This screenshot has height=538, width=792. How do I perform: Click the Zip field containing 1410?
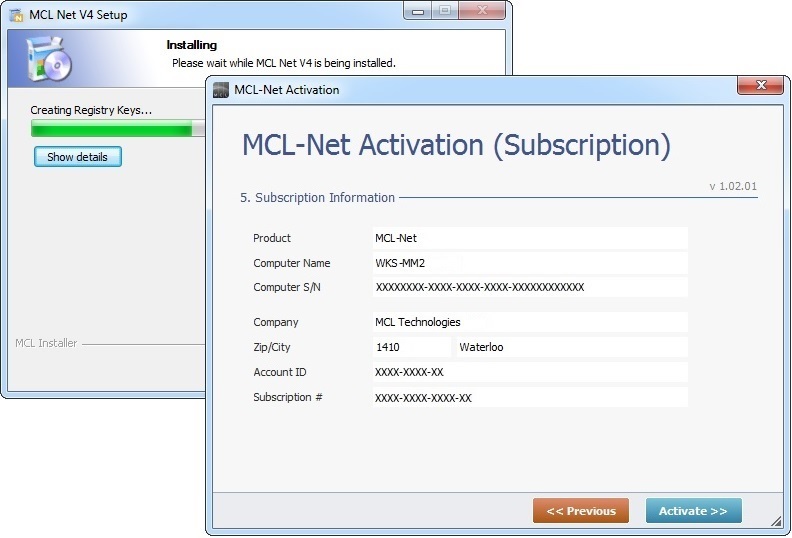412,347
